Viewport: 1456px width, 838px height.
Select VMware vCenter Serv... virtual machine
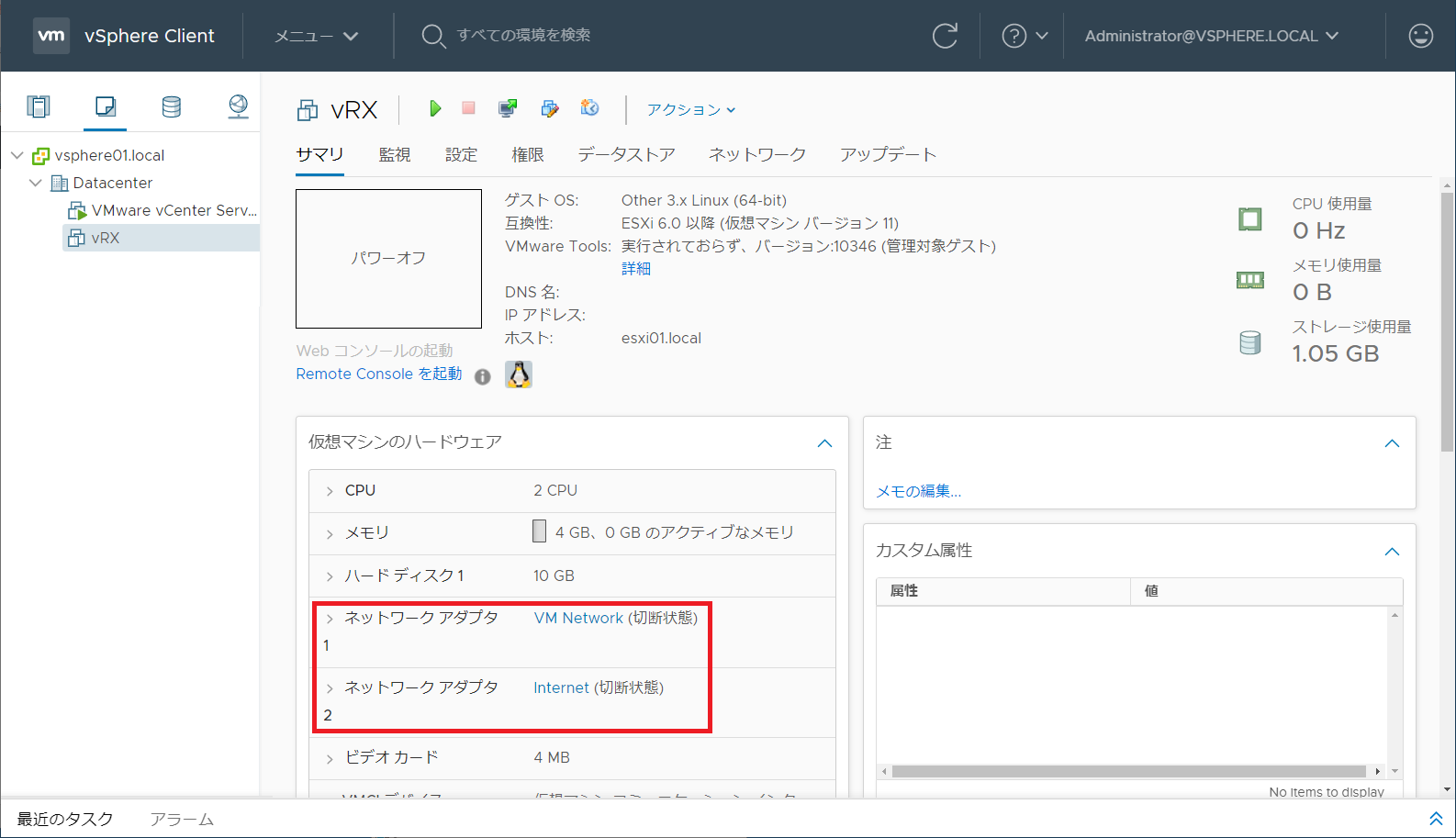(174, 210)
